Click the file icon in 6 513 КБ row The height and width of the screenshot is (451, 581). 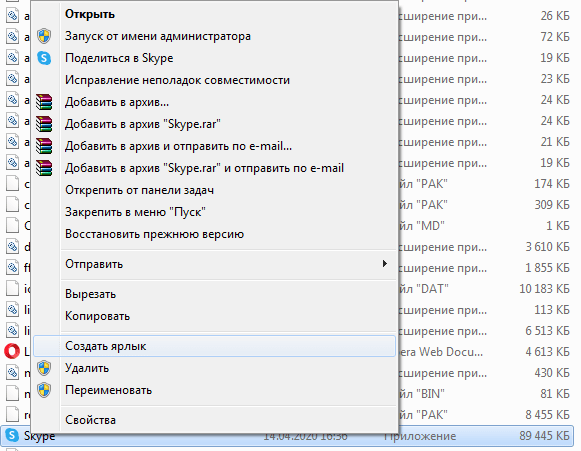(x=12, y=331)
